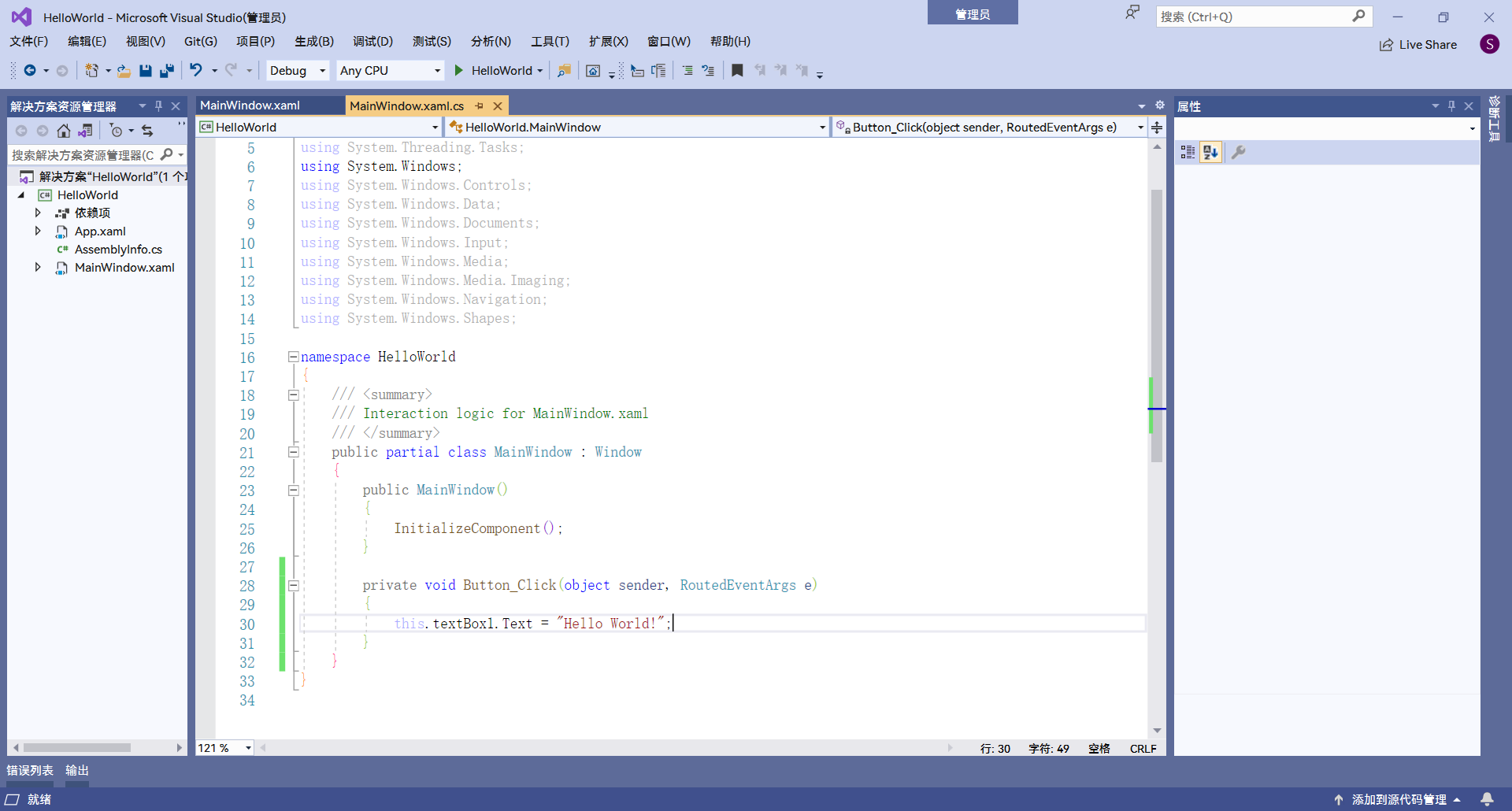Open the 121 % zoom level dropdown

[x=248, y=748]
